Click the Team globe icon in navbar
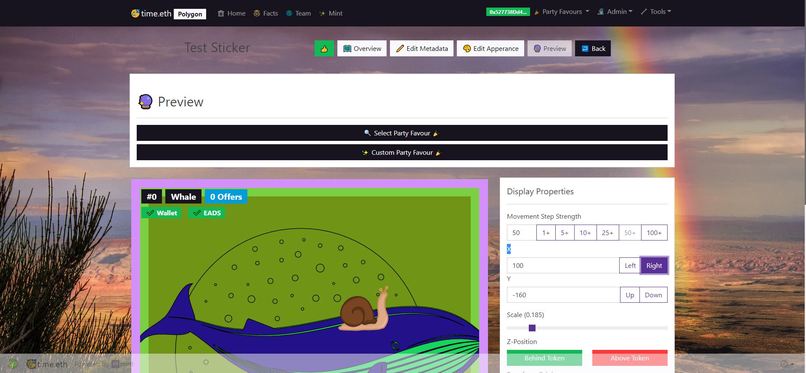Image resolution: width=806 pixels, height=373 pixels. point(289,13)
